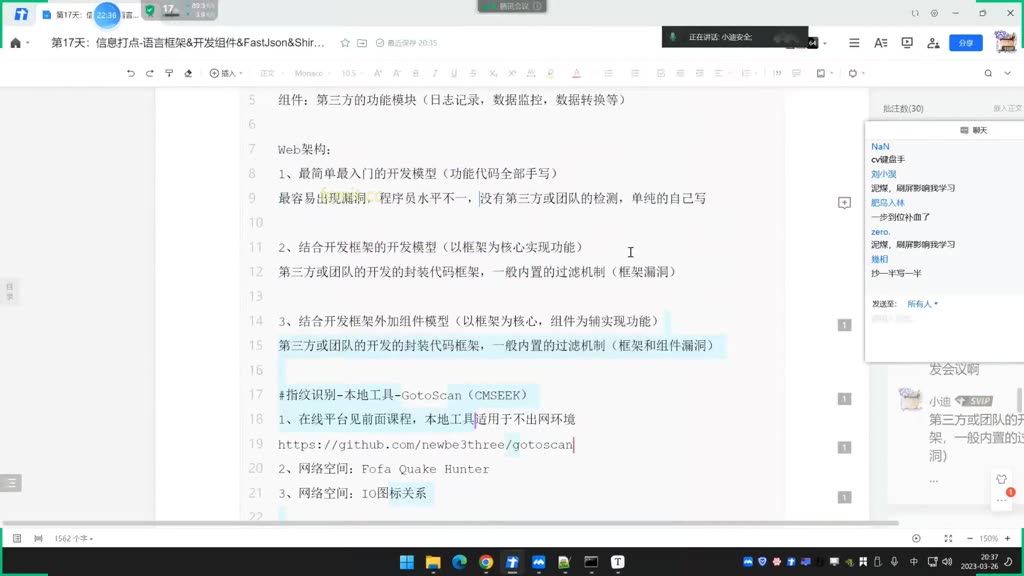Open File Explorer from taskbar
This screenshot has width=1024, height=576.
pos(433,562)
